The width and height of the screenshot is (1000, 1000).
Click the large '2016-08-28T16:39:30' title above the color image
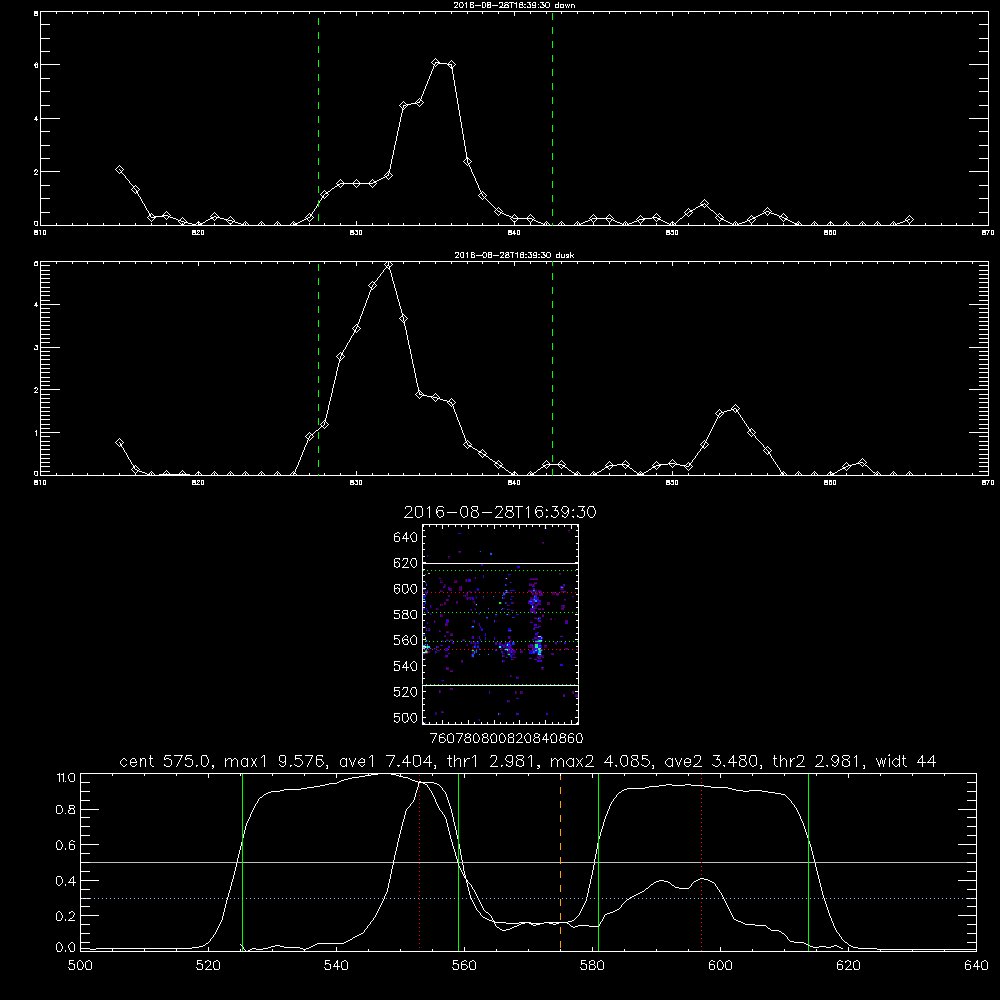pyautogui.click(x=500, y=512)
